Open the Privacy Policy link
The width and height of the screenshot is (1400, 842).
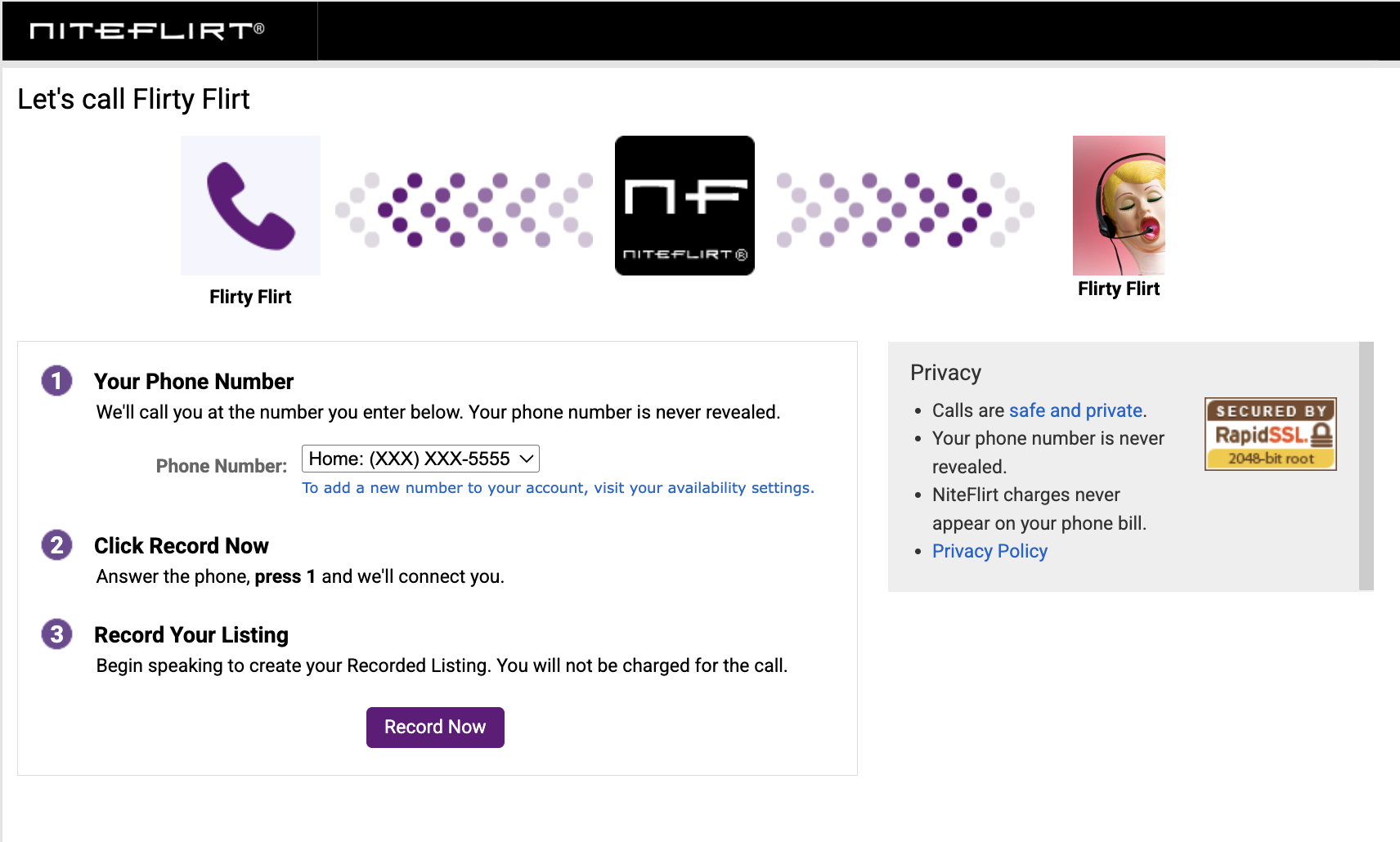click(989, 551)
